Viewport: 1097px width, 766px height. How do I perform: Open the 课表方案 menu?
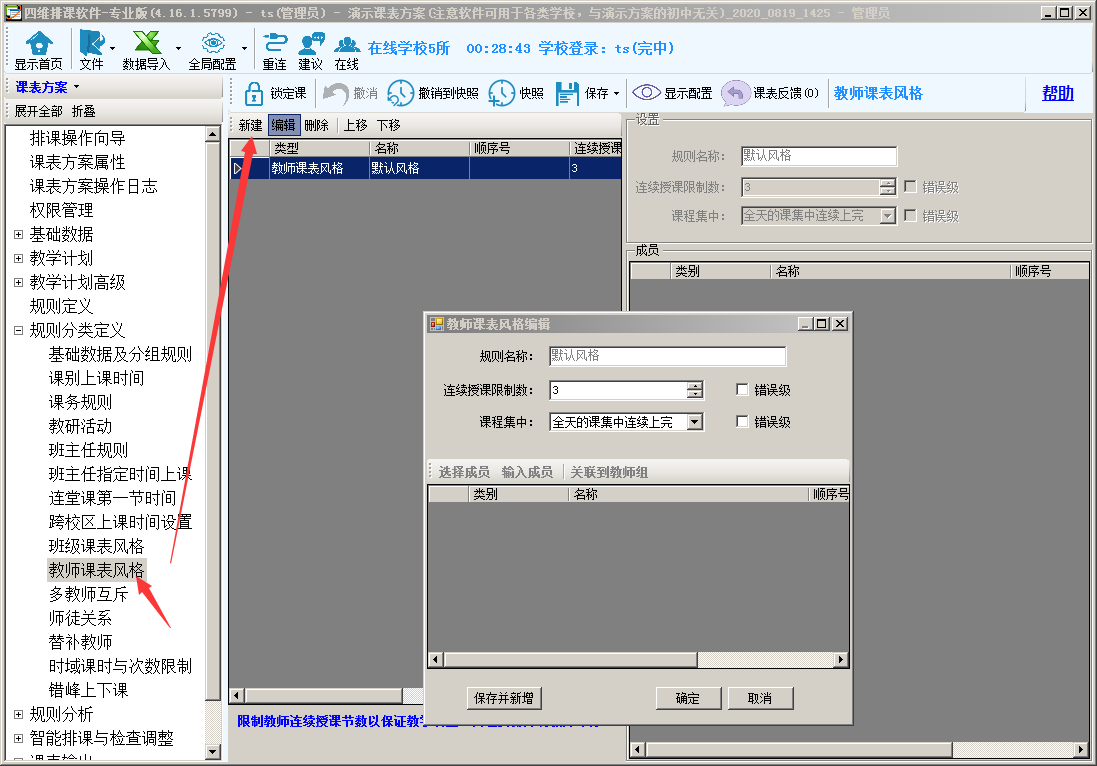click(x=47, y=87)
